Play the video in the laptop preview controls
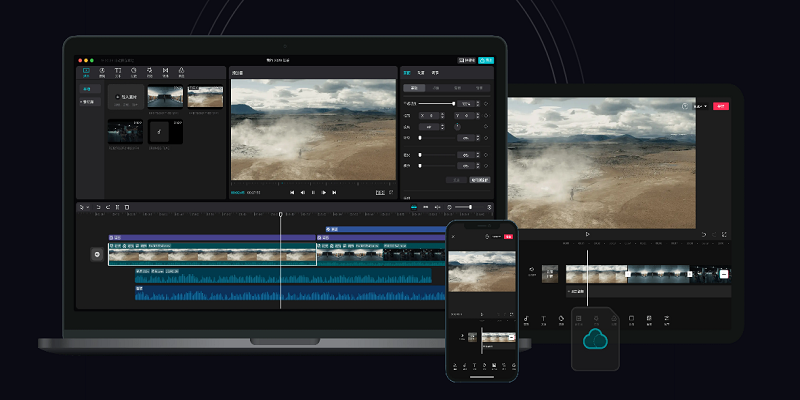Viewport: 800px width, 400px height. [x=313, y=192]
